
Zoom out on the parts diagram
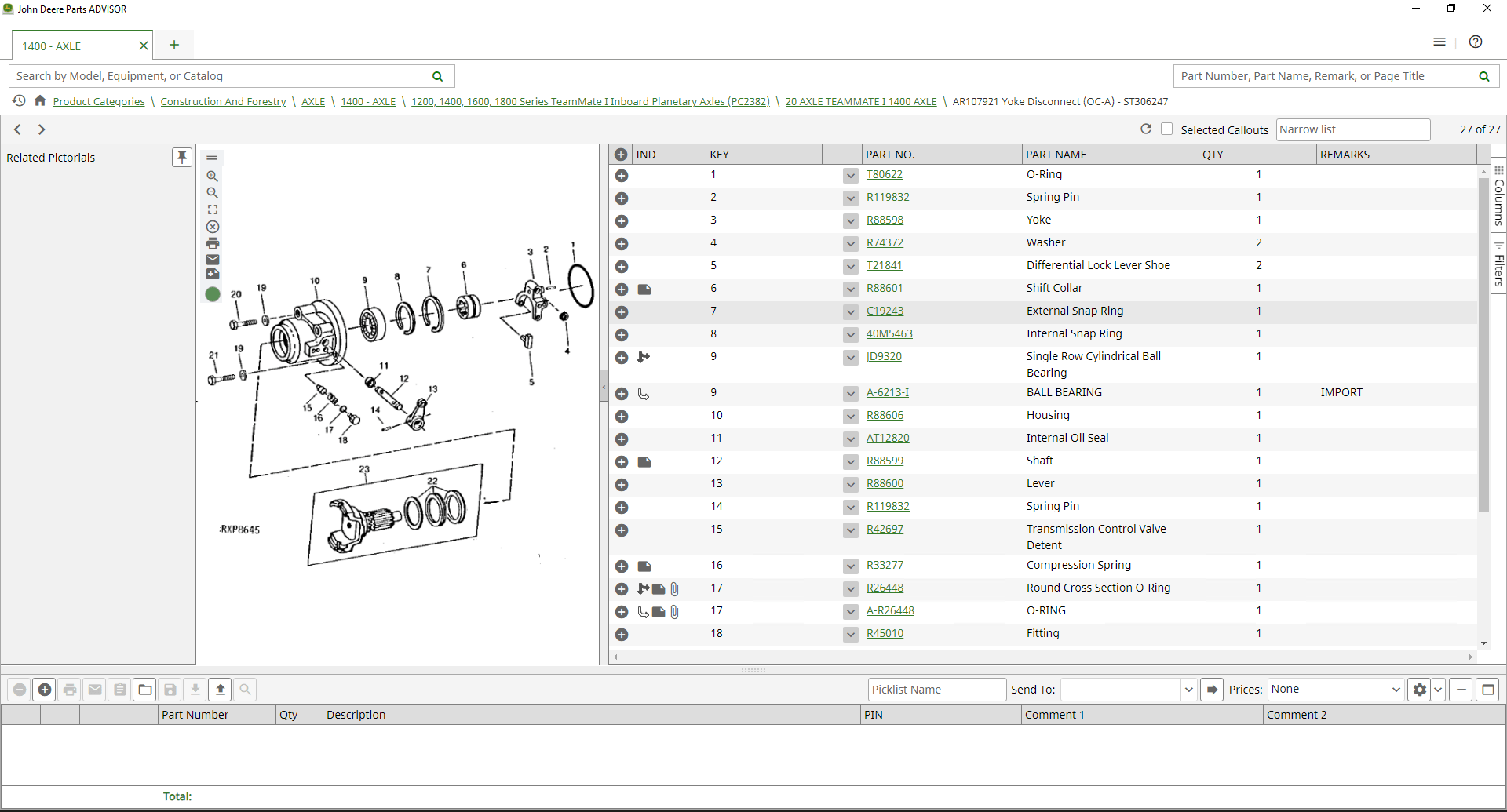212,193
